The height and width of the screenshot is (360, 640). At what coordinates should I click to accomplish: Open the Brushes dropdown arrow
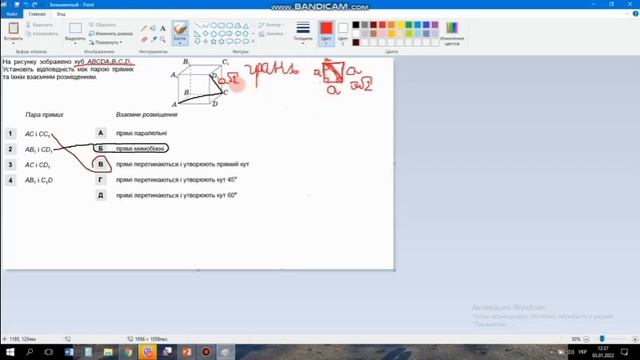(180, 43)
